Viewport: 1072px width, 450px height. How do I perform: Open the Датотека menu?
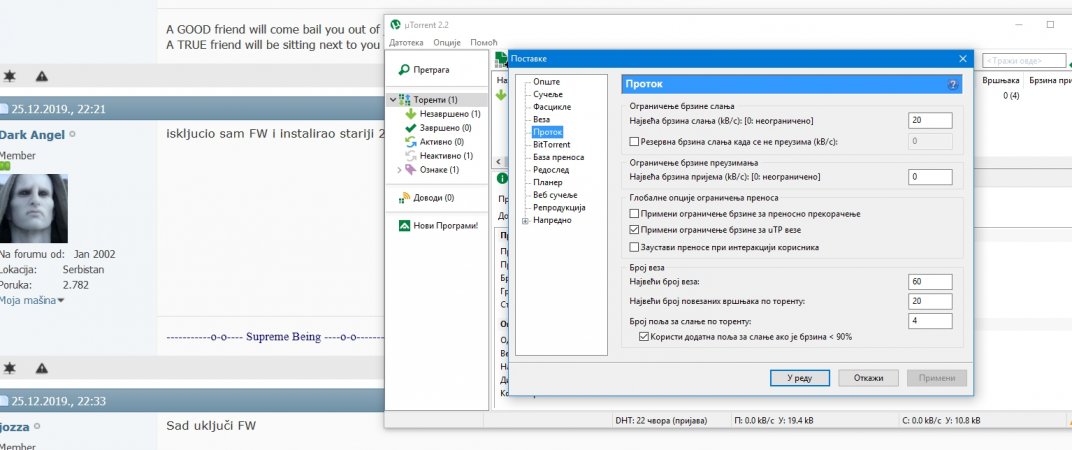(x=407, y=42)
